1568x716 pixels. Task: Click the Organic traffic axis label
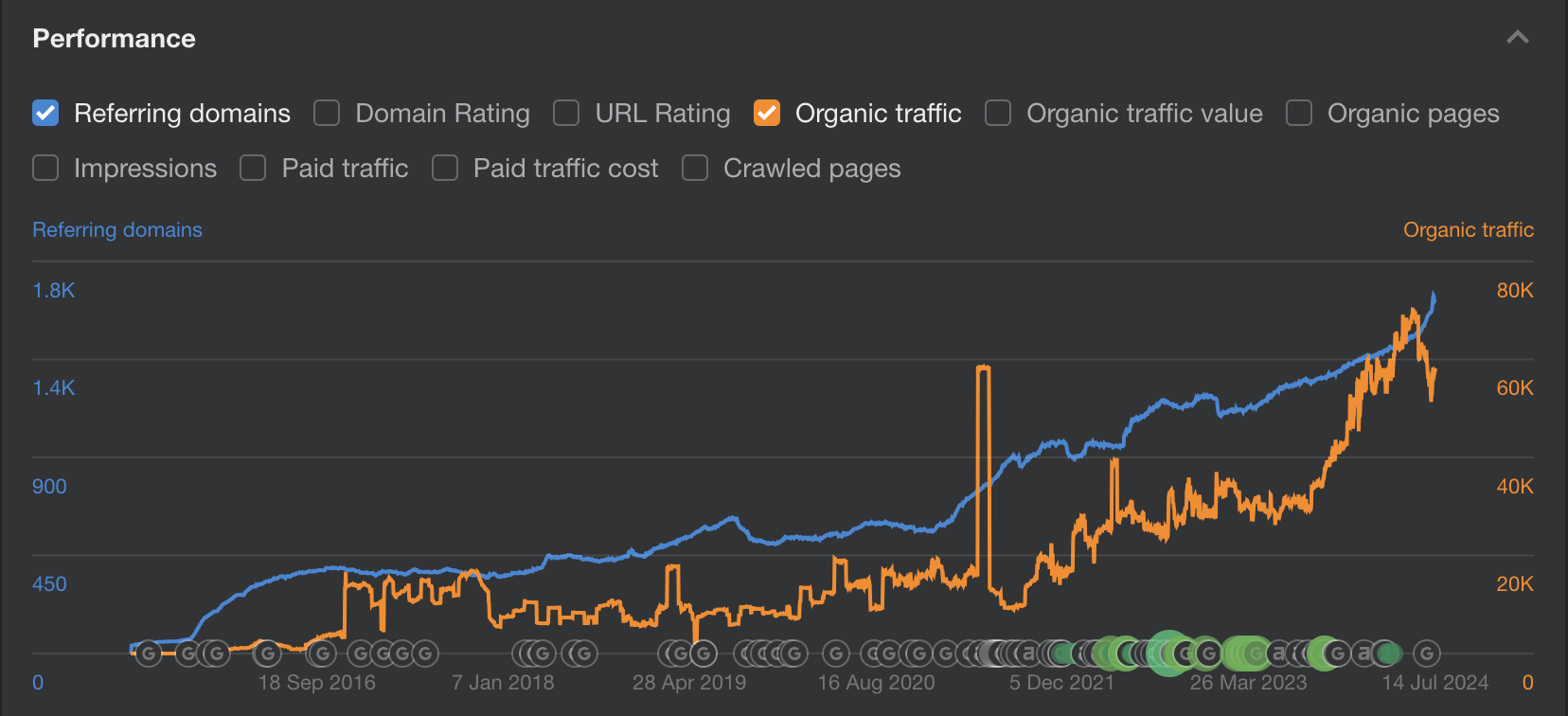1468,230
